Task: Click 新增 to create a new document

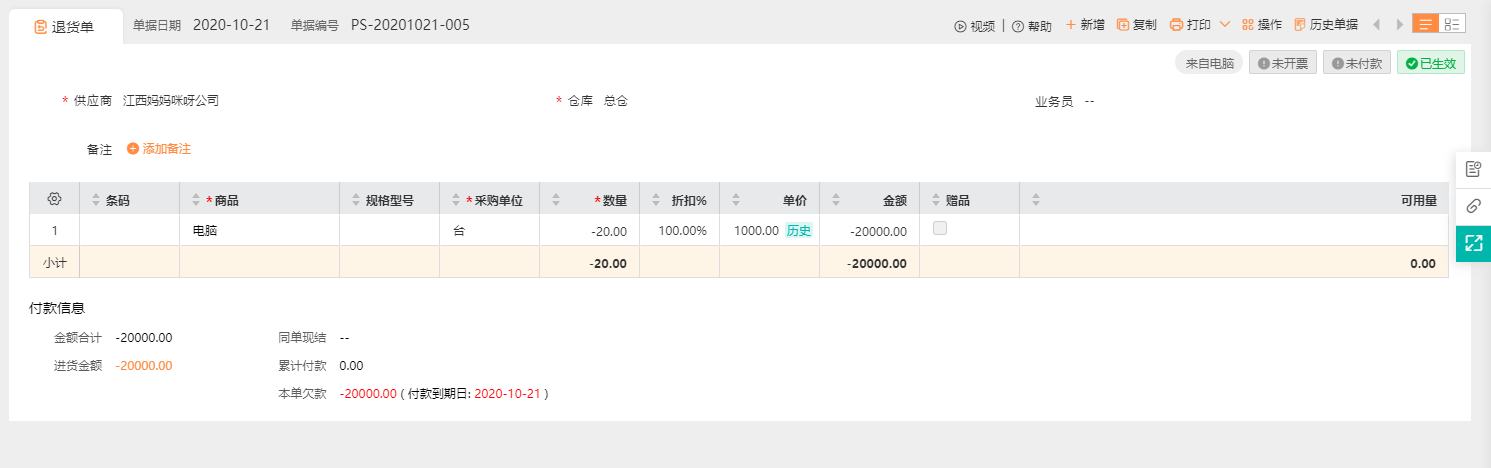Action: 1085,25
